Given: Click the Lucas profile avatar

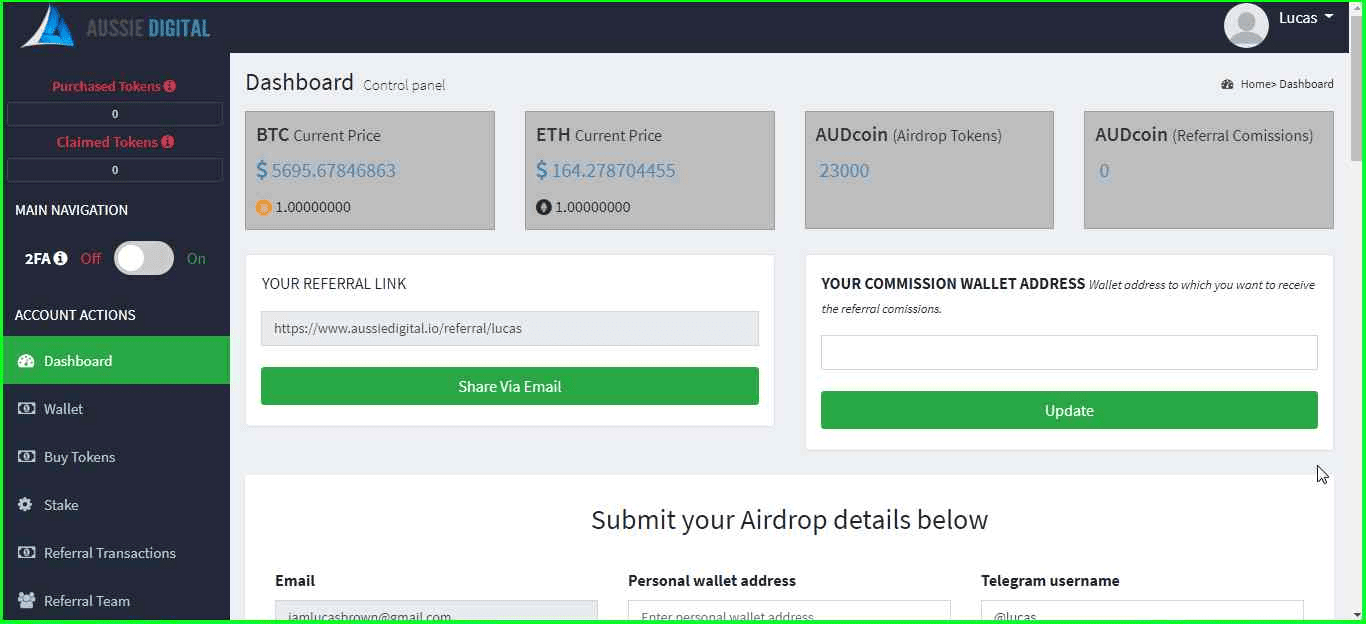Looking at the screenshot, I should coord(1246,25).
